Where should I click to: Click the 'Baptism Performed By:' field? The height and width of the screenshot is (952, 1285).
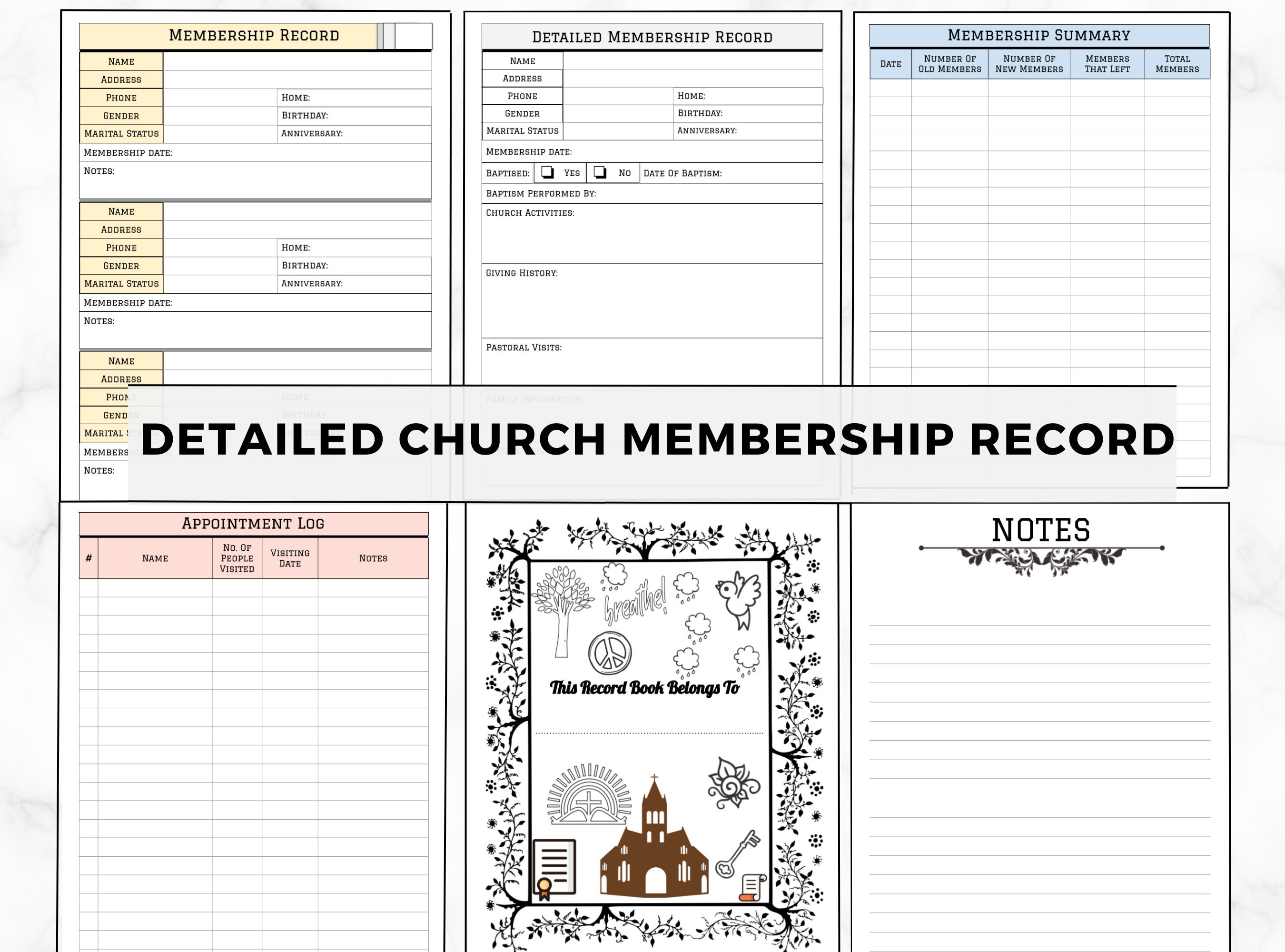[x=652, y=194]
